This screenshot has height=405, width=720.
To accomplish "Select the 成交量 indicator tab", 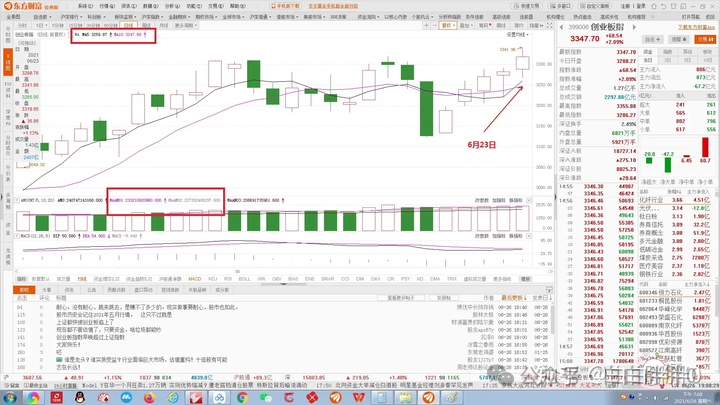I will [x=63, y=279].
